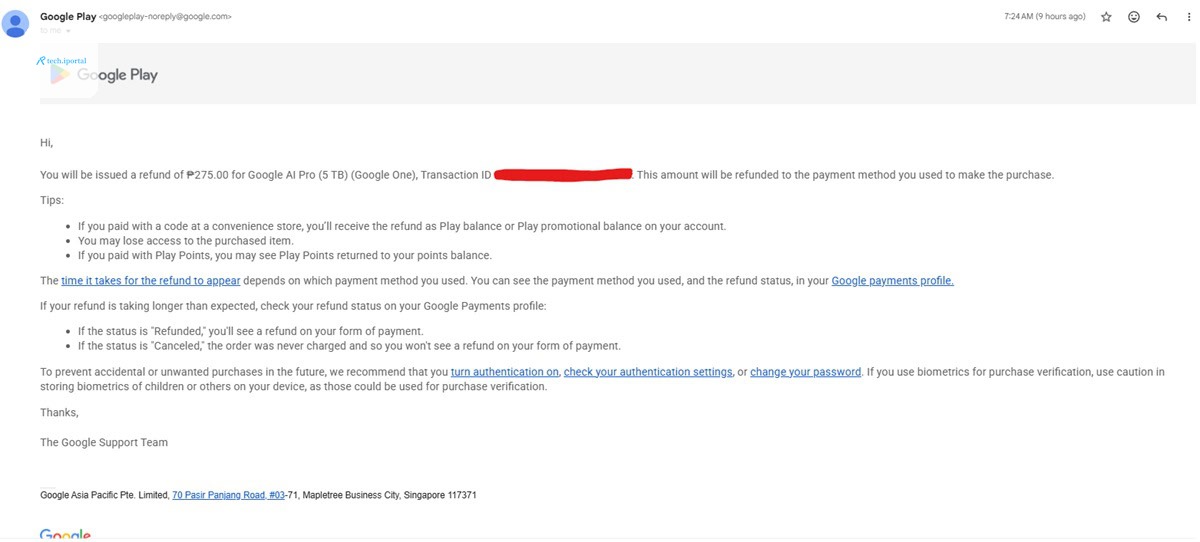Click the 'change your password' link
1200x542 pixels.
pyautogui.click(x=805, y=372)
